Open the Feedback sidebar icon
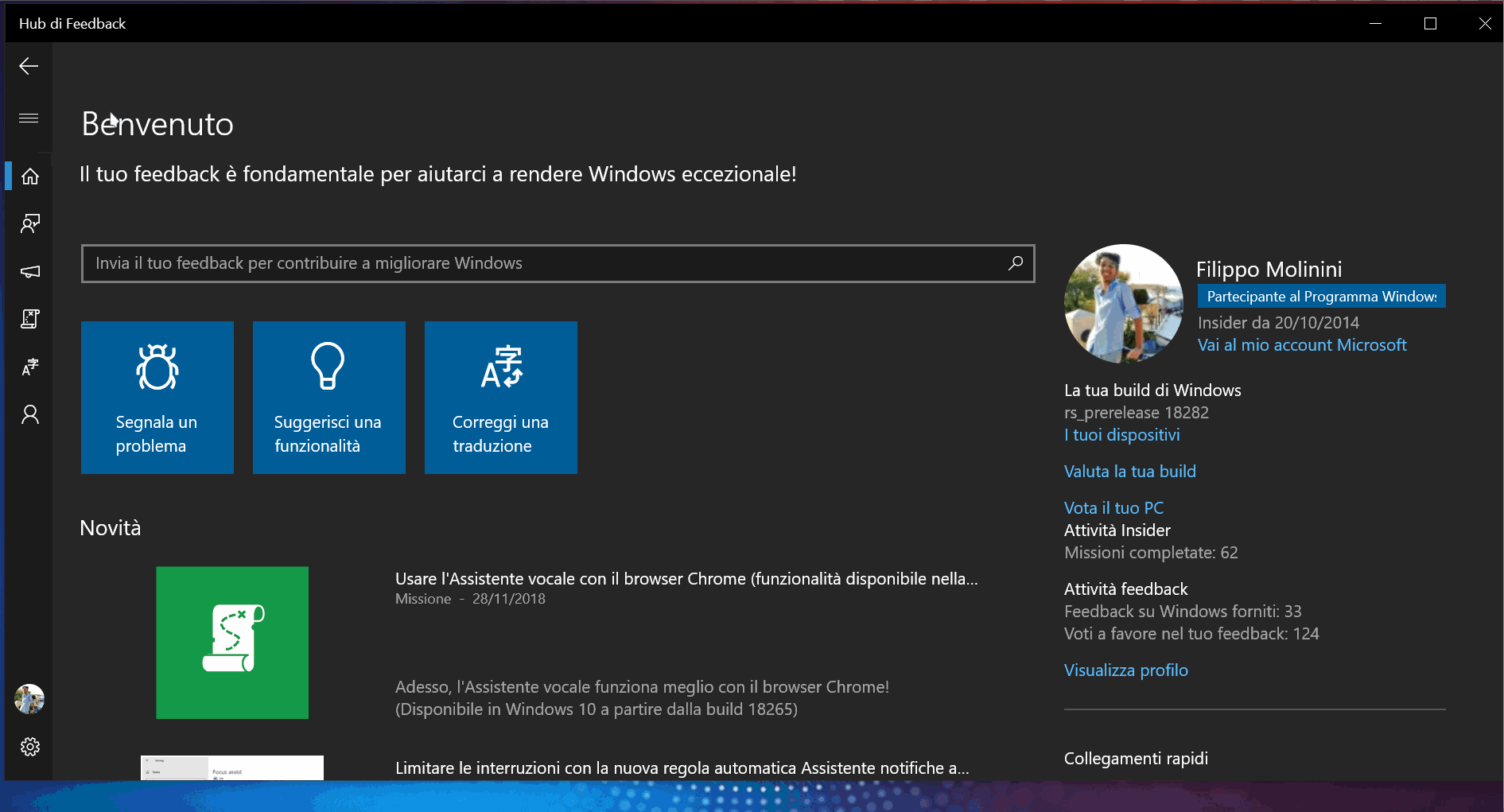The height and width of the screenshot is (812, 1504). point(30,223)
